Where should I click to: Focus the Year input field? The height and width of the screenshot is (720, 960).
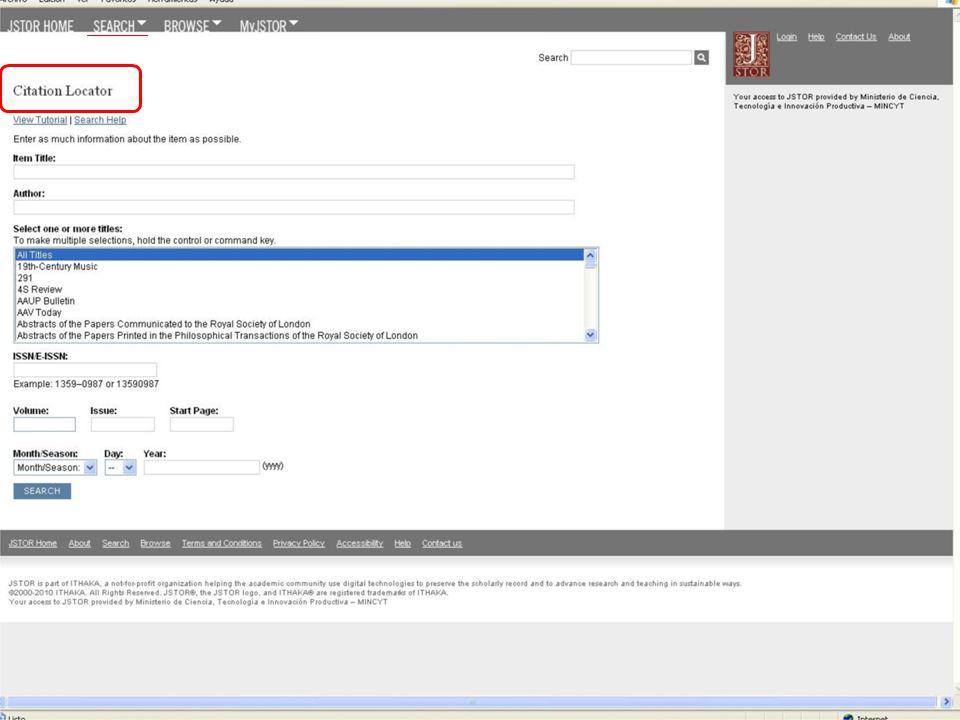coord(201,468)
